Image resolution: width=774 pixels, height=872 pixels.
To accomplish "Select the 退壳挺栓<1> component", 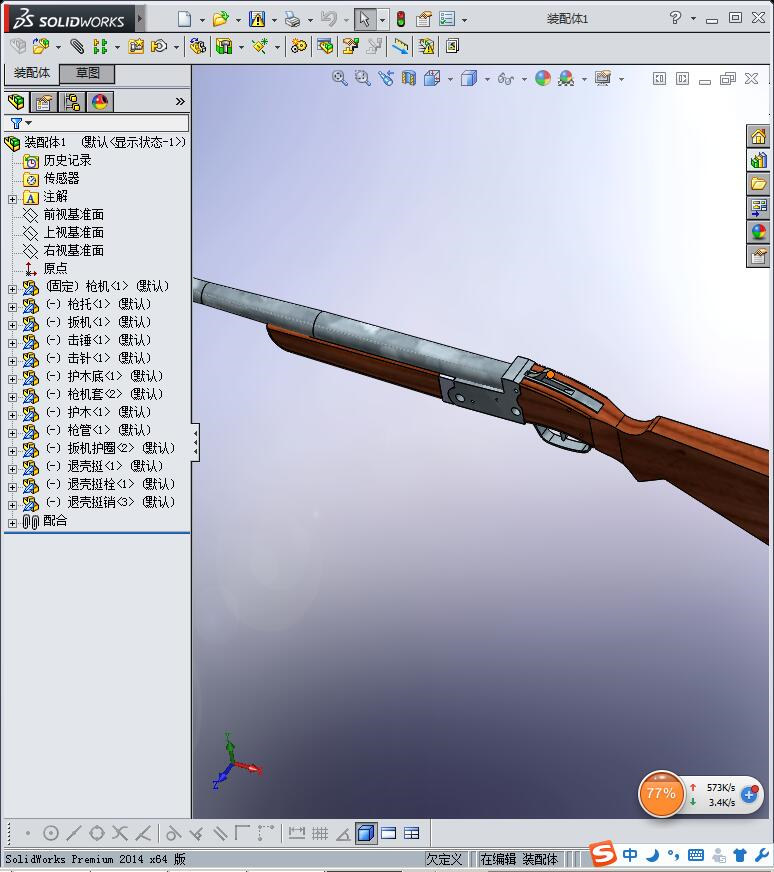I will click(x=110, y=484).
